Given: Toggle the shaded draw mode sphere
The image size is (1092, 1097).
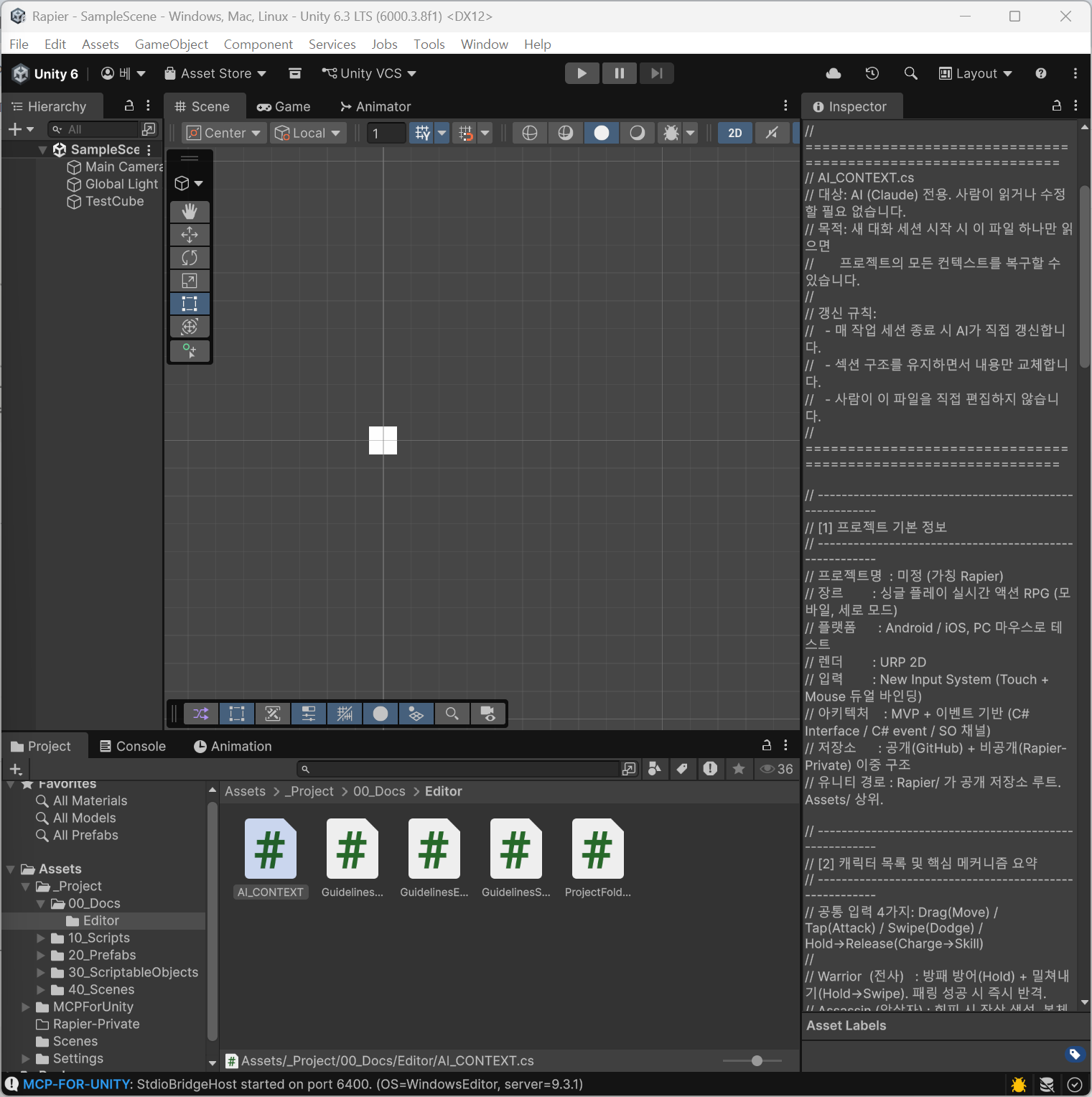Looking at the screenshot, I should tap(602, 133).
